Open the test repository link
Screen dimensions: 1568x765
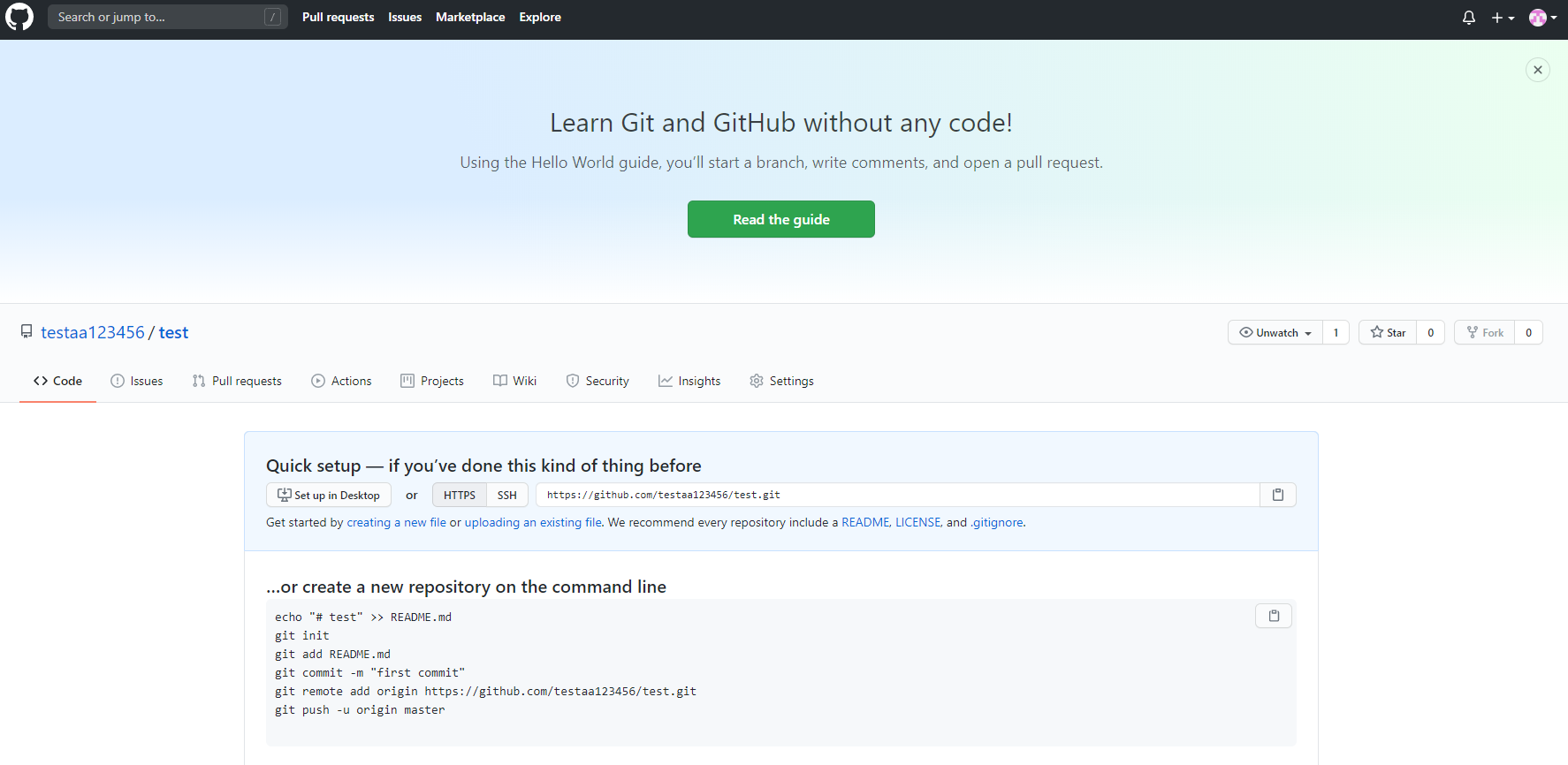173,332
